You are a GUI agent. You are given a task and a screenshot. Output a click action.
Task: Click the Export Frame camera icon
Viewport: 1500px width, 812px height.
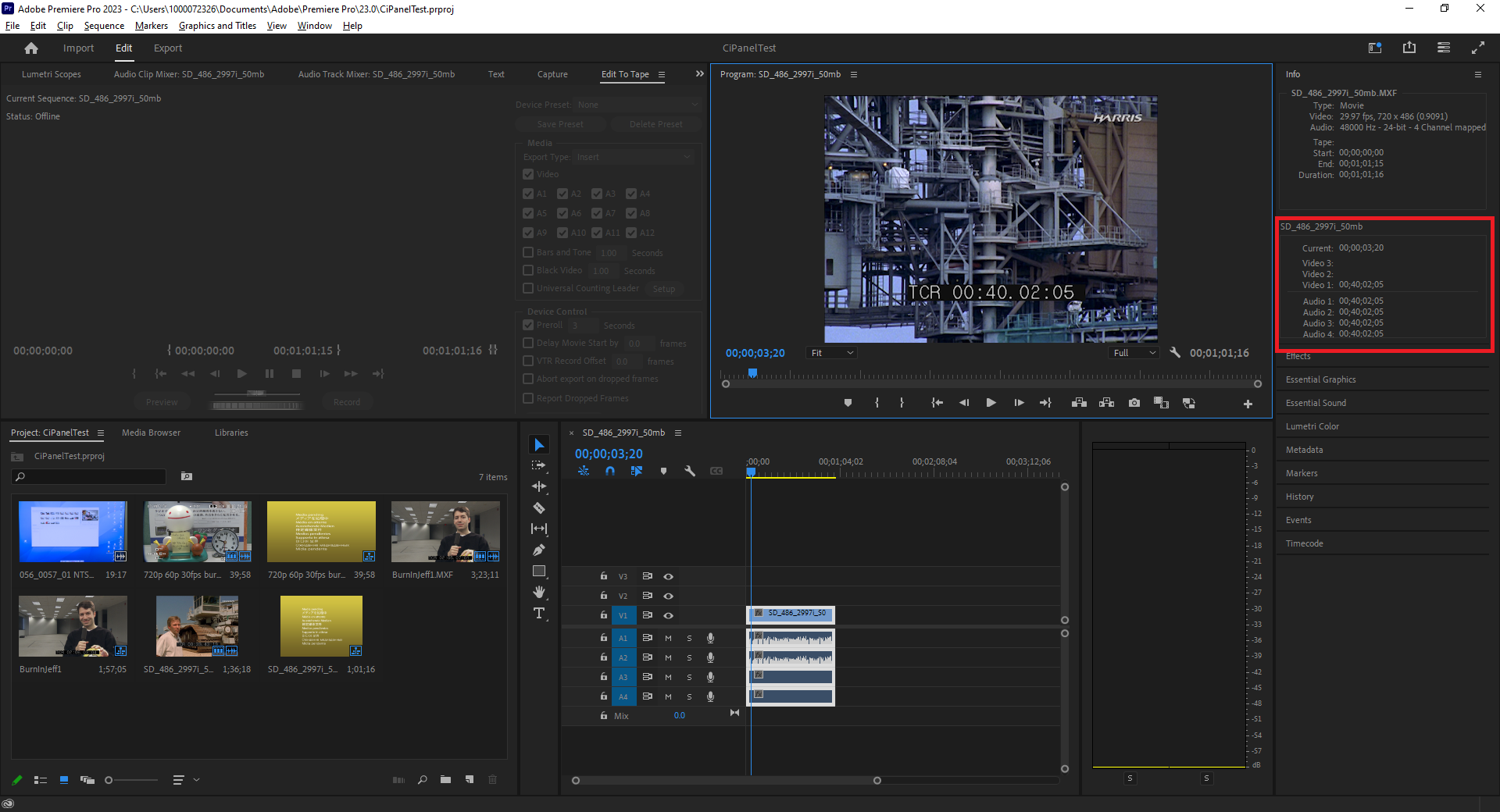click(x=1134, y=403)
